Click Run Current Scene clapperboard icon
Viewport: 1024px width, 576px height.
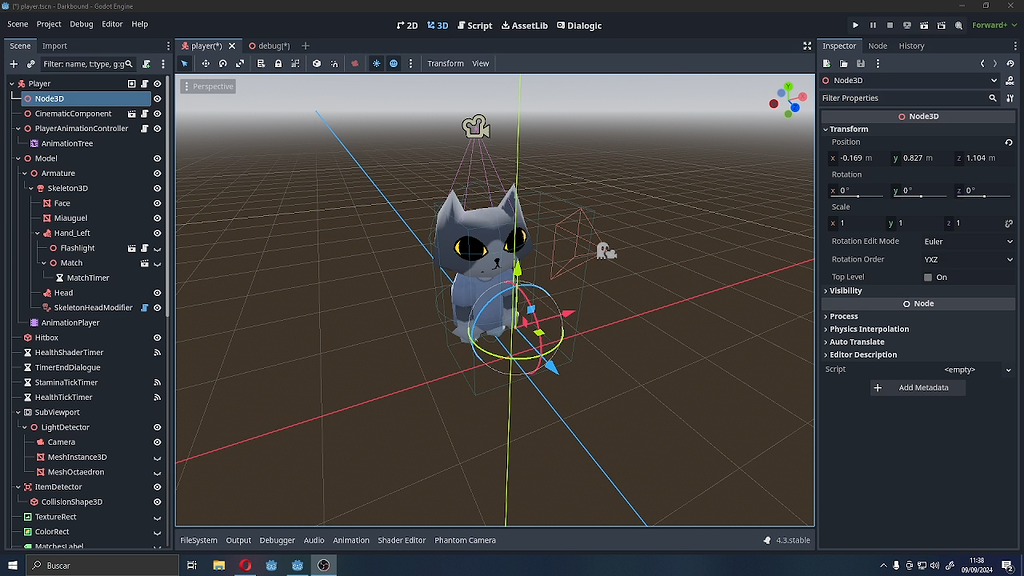click(924, 25)
